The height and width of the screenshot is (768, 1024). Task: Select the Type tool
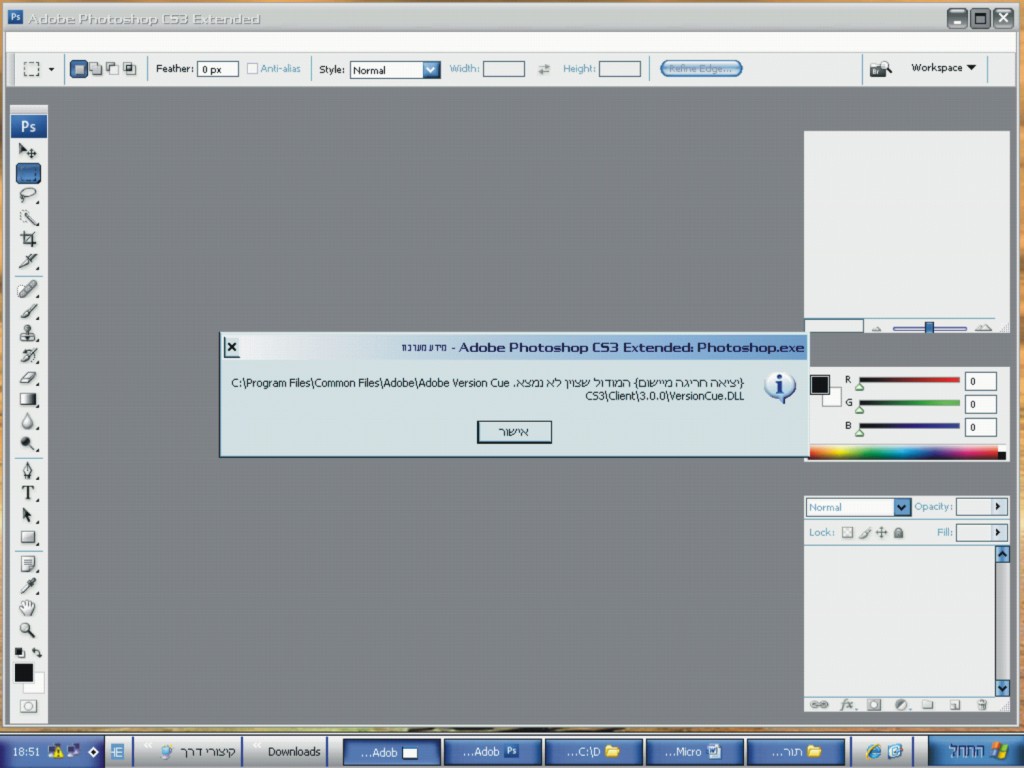[27, 493]
